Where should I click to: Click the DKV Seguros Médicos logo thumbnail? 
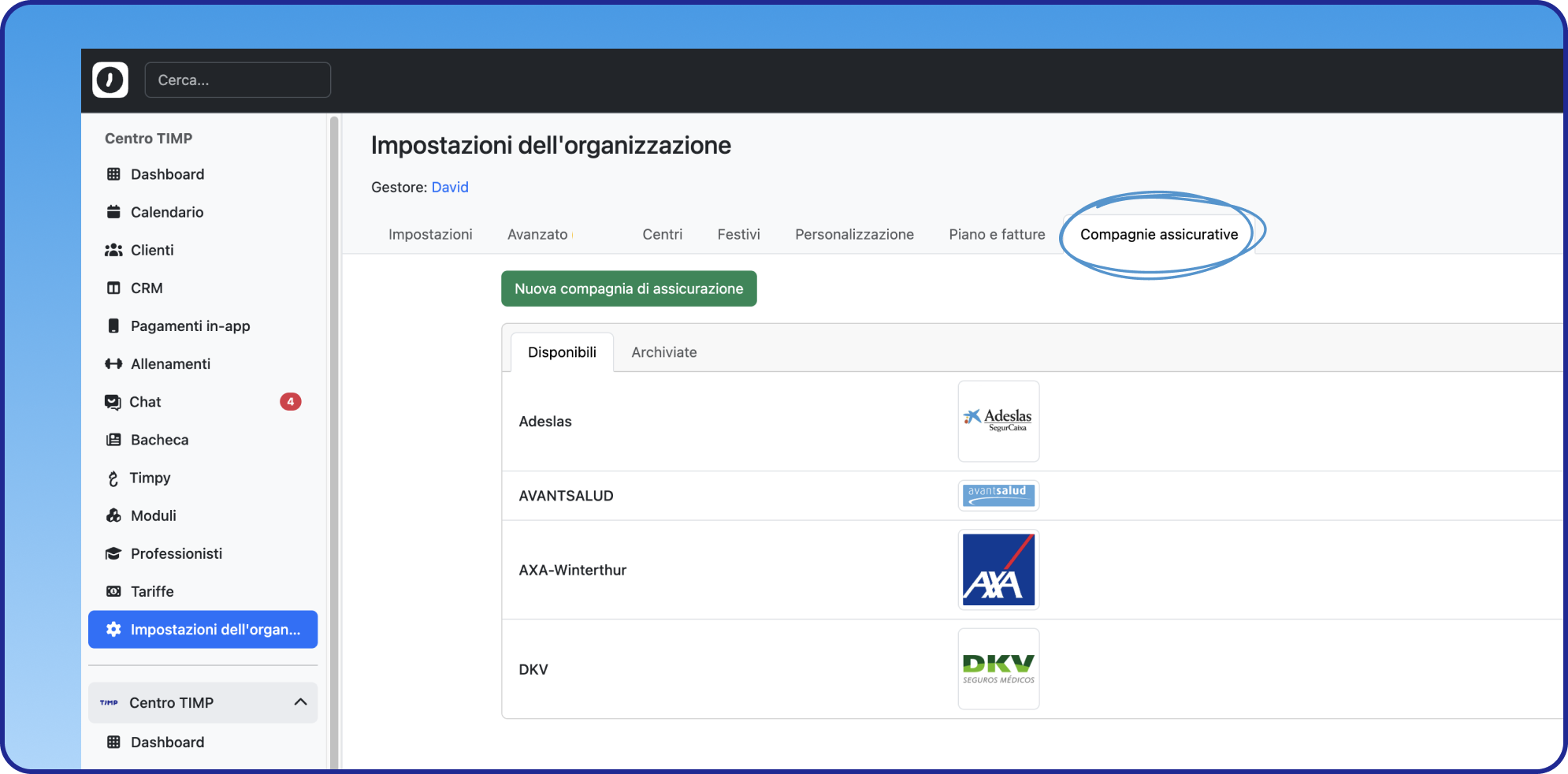pyautogui.click(x=998, y=669)
